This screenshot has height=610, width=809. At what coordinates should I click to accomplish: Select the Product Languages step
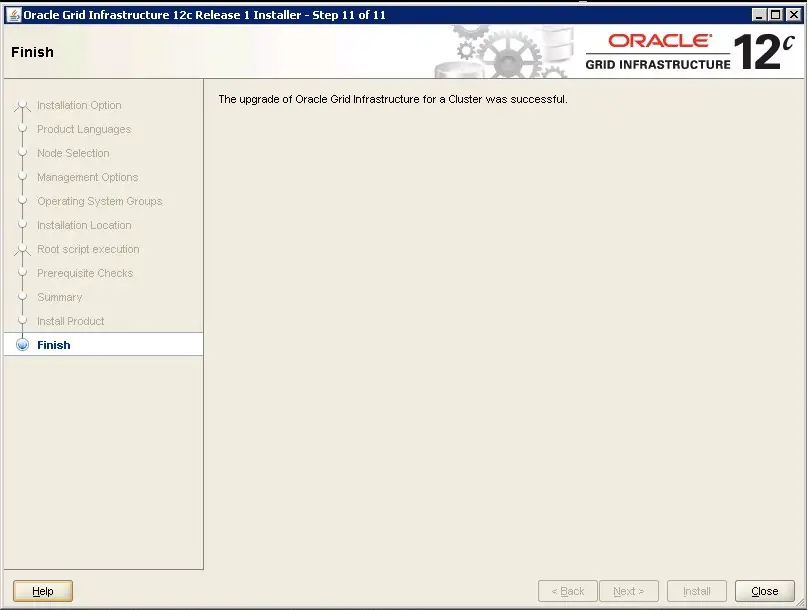coord(84,129)
